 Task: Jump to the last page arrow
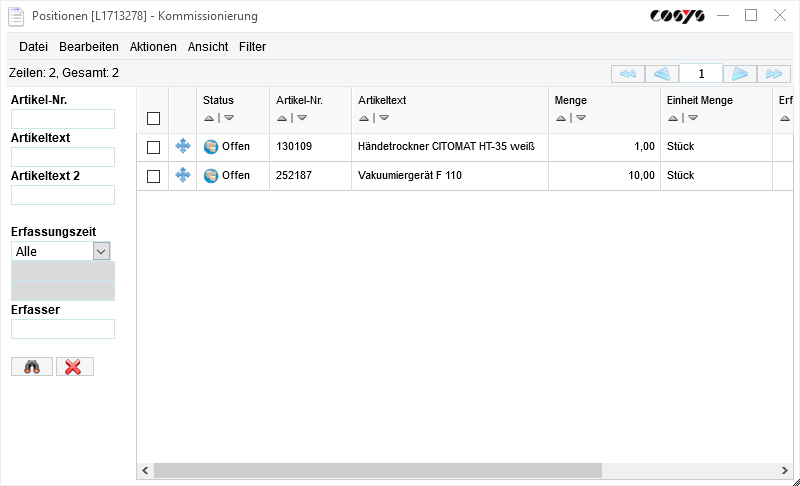(774, 74)
